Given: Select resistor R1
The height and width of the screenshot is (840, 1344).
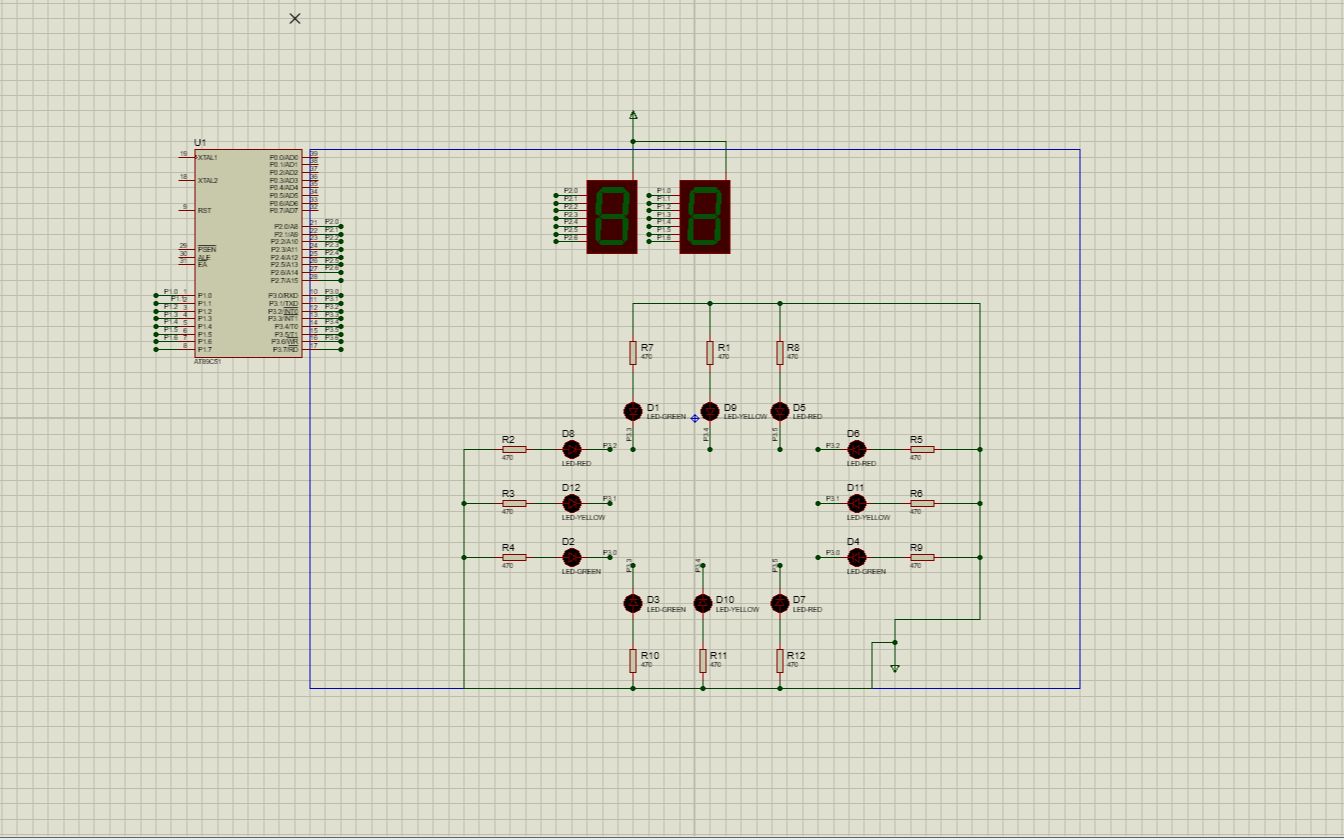Looking at the screenshot, I should [x=710, y=352].
